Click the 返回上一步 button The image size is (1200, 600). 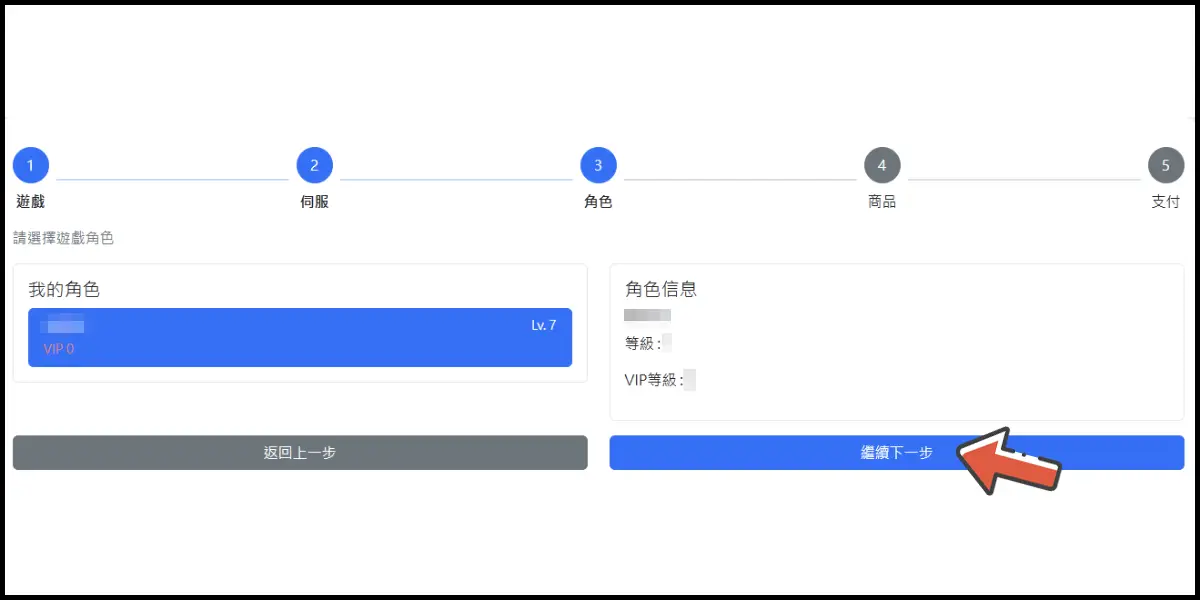[x=300, y=452]
